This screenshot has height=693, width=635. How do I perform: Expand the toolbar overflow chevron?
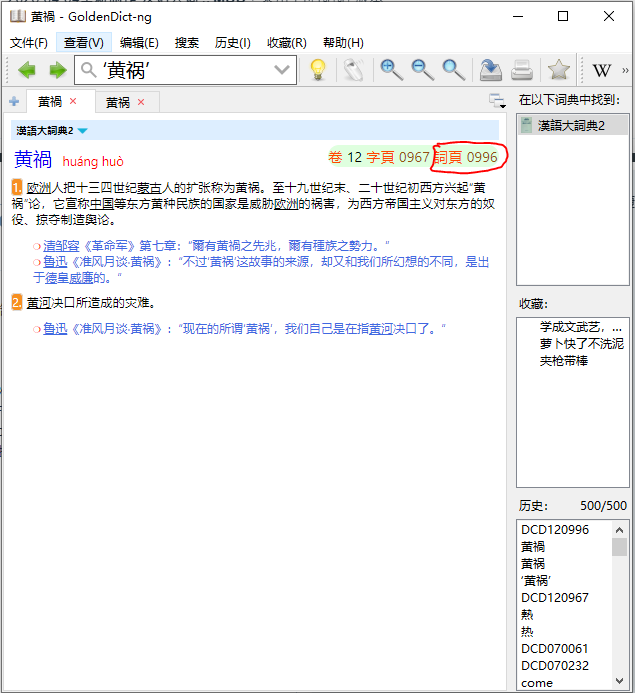tap(625, 70)
